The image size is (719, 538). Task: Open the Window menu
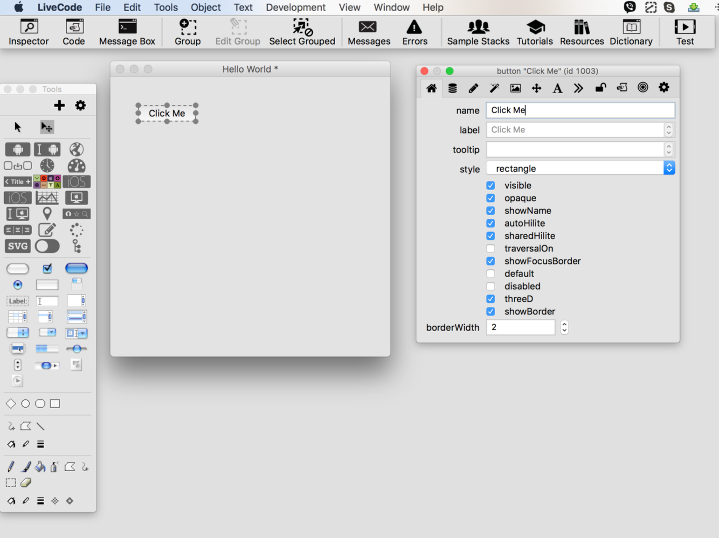pos(391,7)
